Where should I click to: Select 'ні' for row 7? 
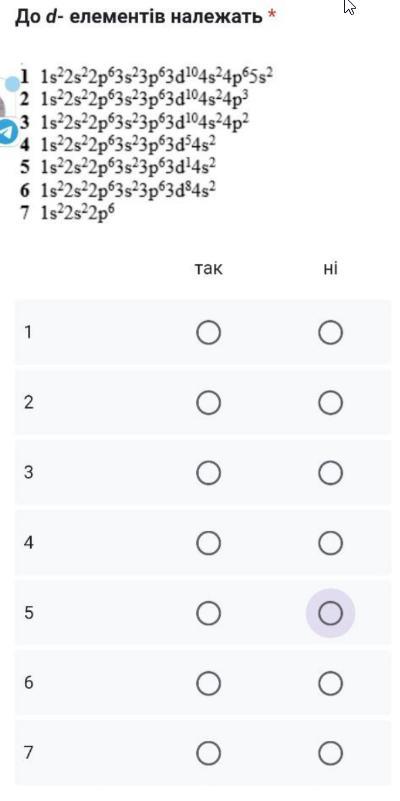331,753
